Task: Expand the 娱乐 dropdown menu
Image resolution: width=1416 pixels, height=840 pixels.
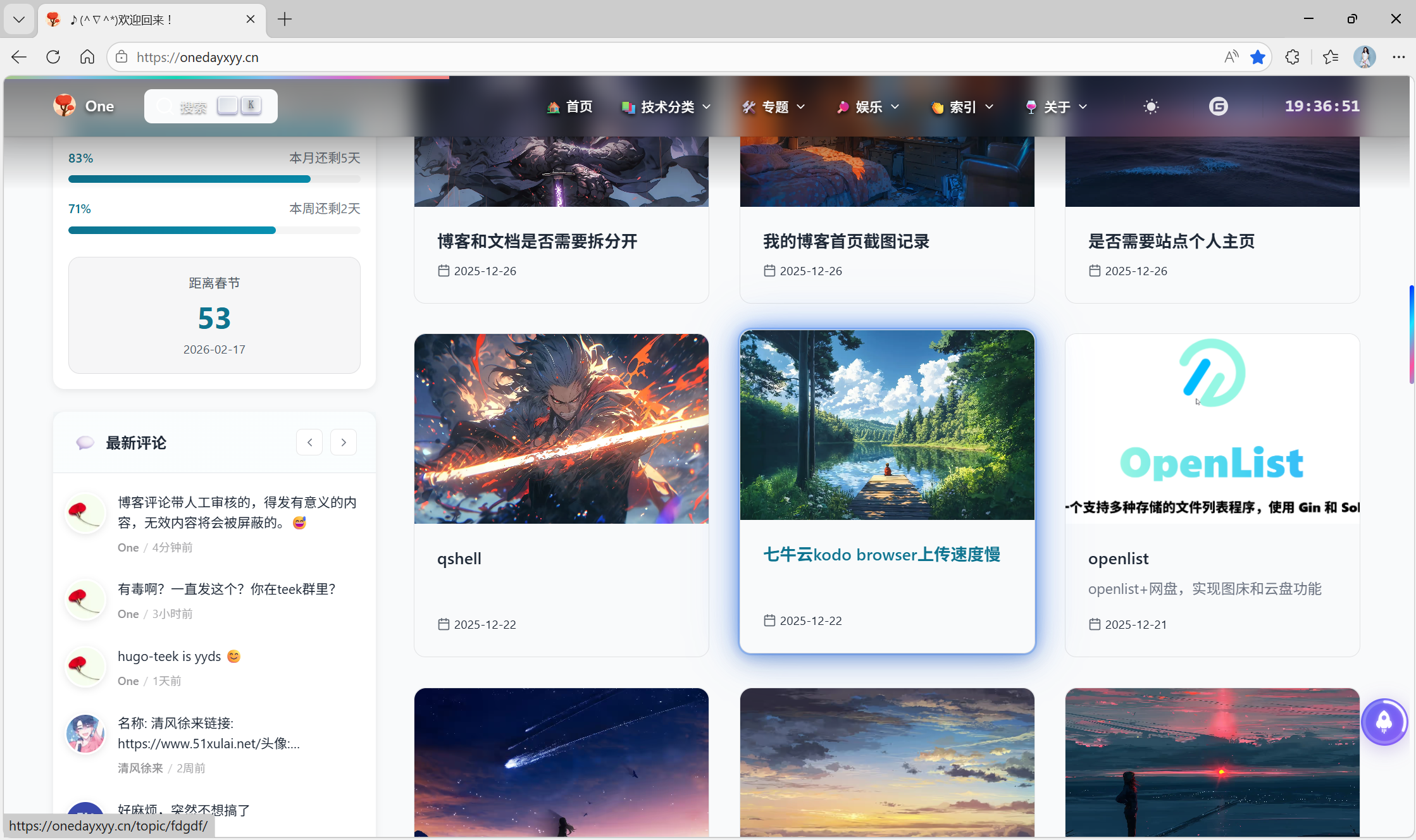Action: point(868,107)
